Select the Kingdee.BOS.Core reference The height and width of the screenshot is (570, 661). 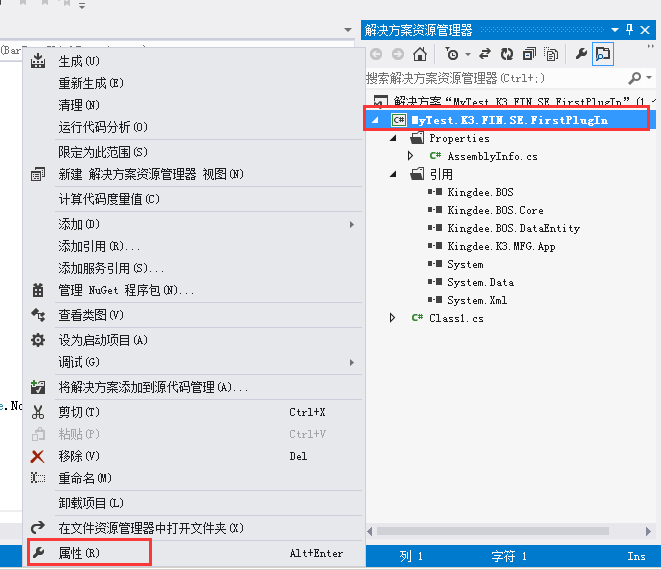[x=495, y=210]
